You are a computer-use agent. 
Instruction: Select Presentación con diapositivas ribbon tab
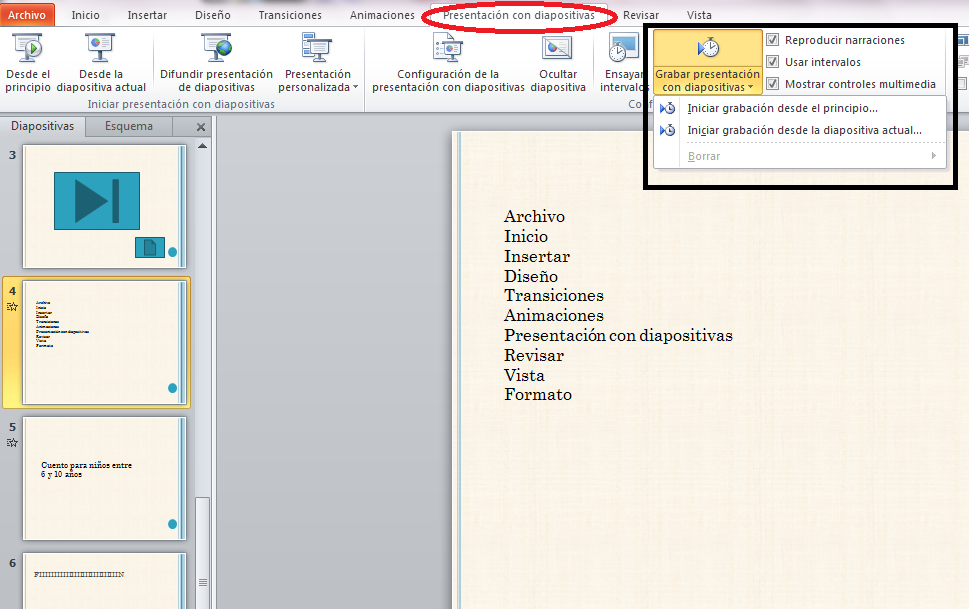[519, 15]
